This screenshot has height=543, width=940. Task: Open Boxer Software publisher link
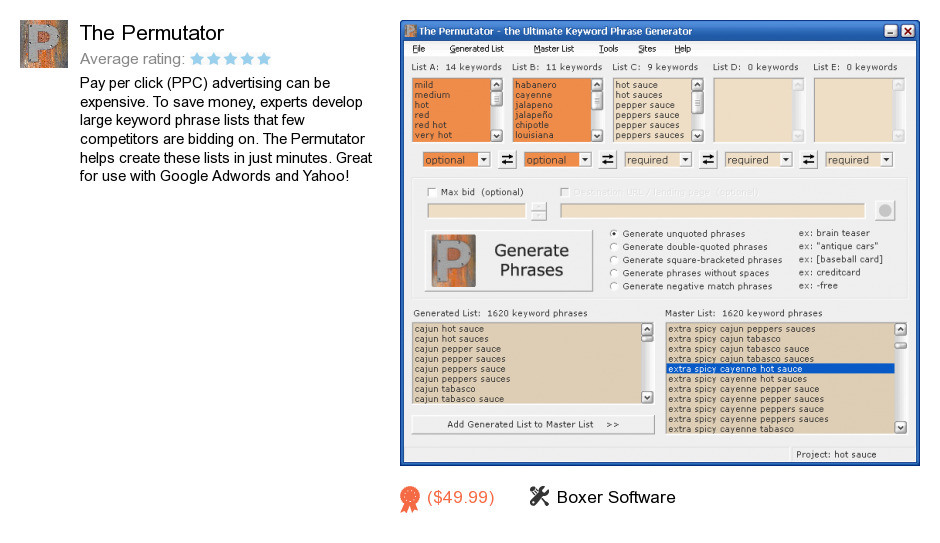(x=616, y=497)
